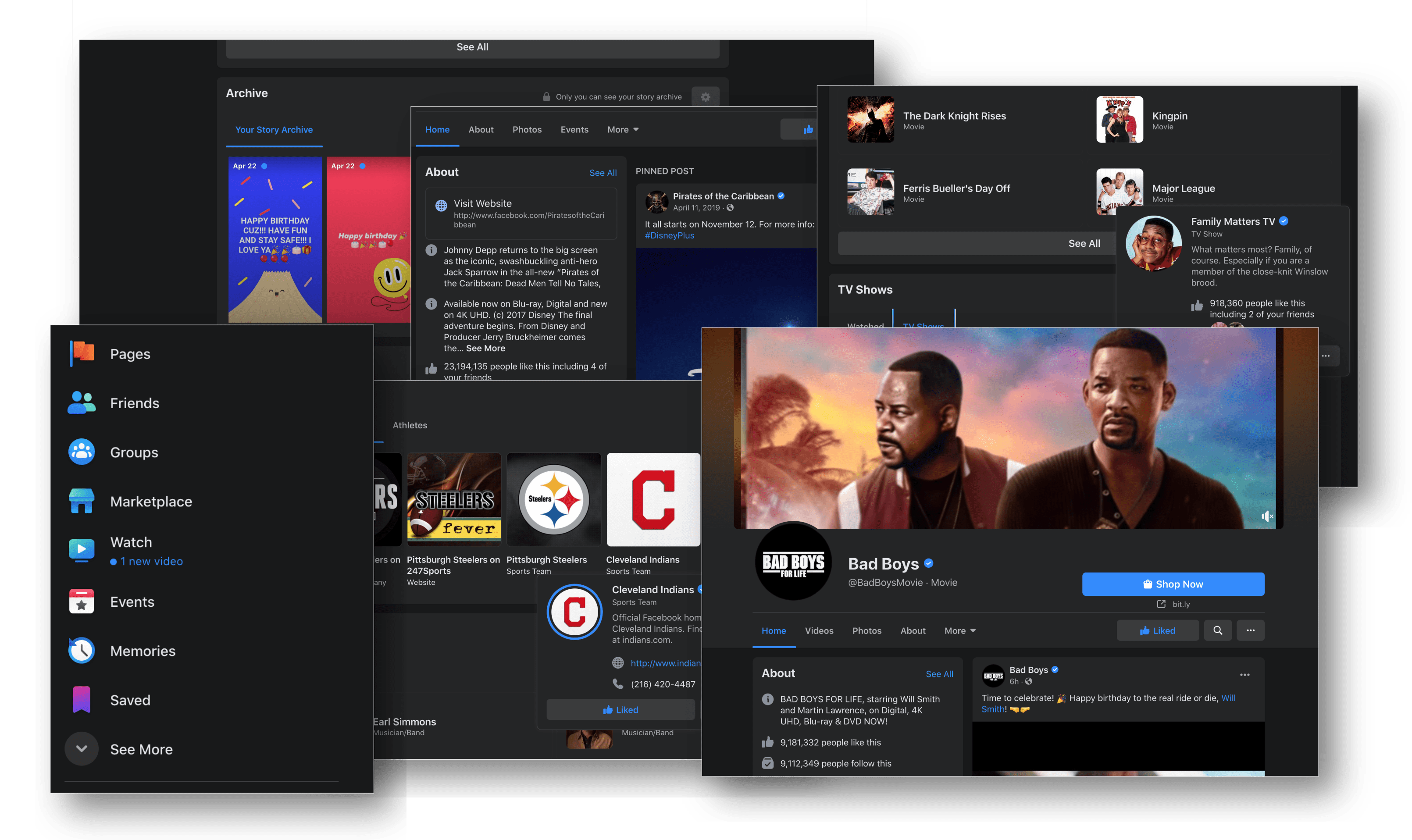Open Kingpin movie poster thumbnail
The image size is (1412, 840).
click(x=1120, y=119)
